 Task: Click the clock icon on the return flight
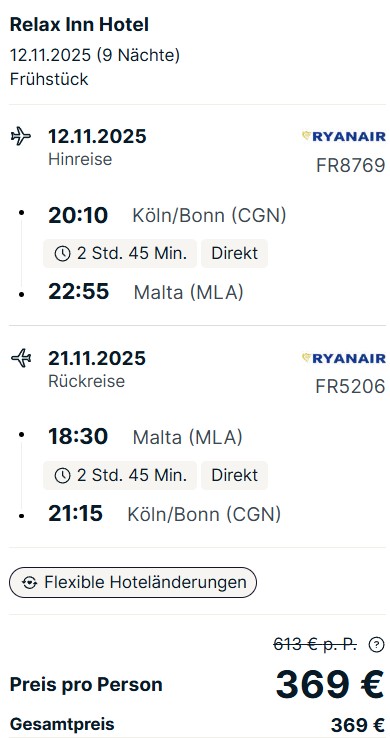[x=62, y=476]
